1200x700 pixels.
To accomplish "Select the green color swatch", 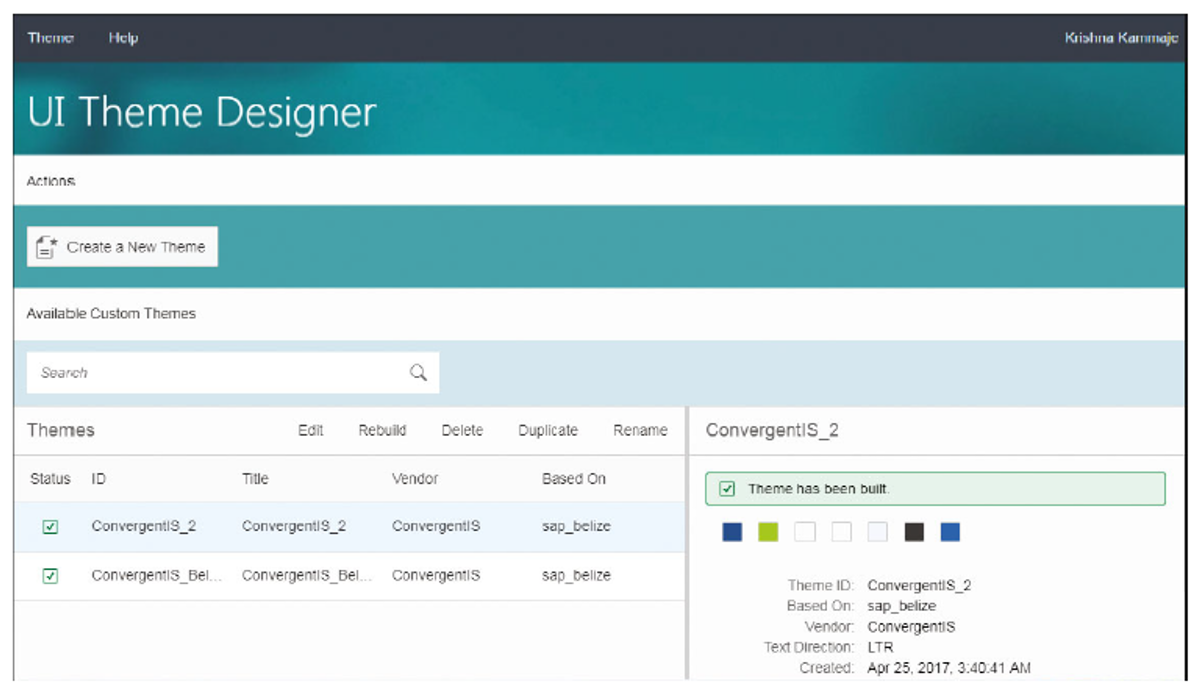I will click(x=767, y=532).
